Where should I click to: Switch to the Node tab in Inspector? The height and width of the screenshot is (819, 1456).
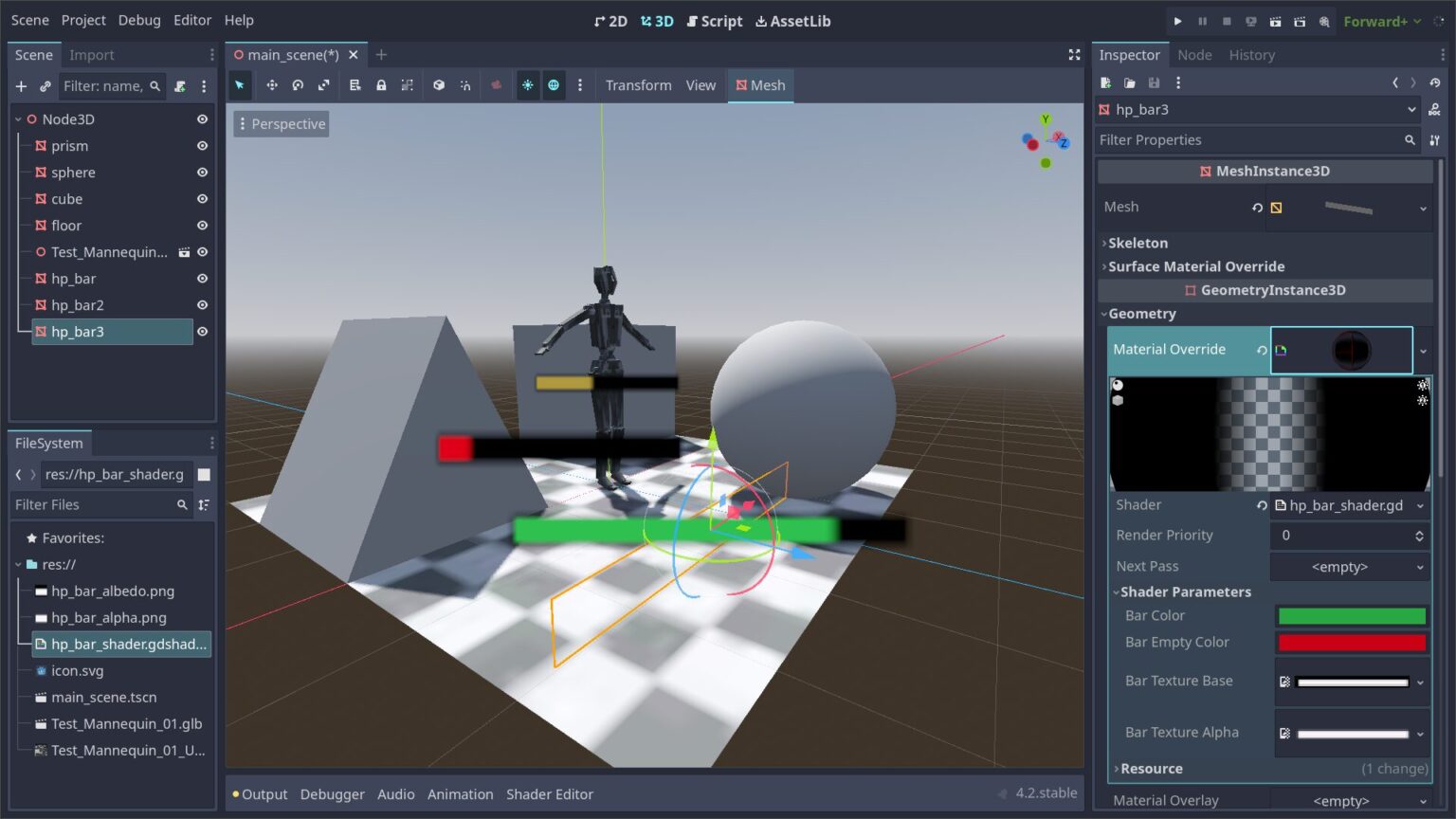[x=1193, y=54]
